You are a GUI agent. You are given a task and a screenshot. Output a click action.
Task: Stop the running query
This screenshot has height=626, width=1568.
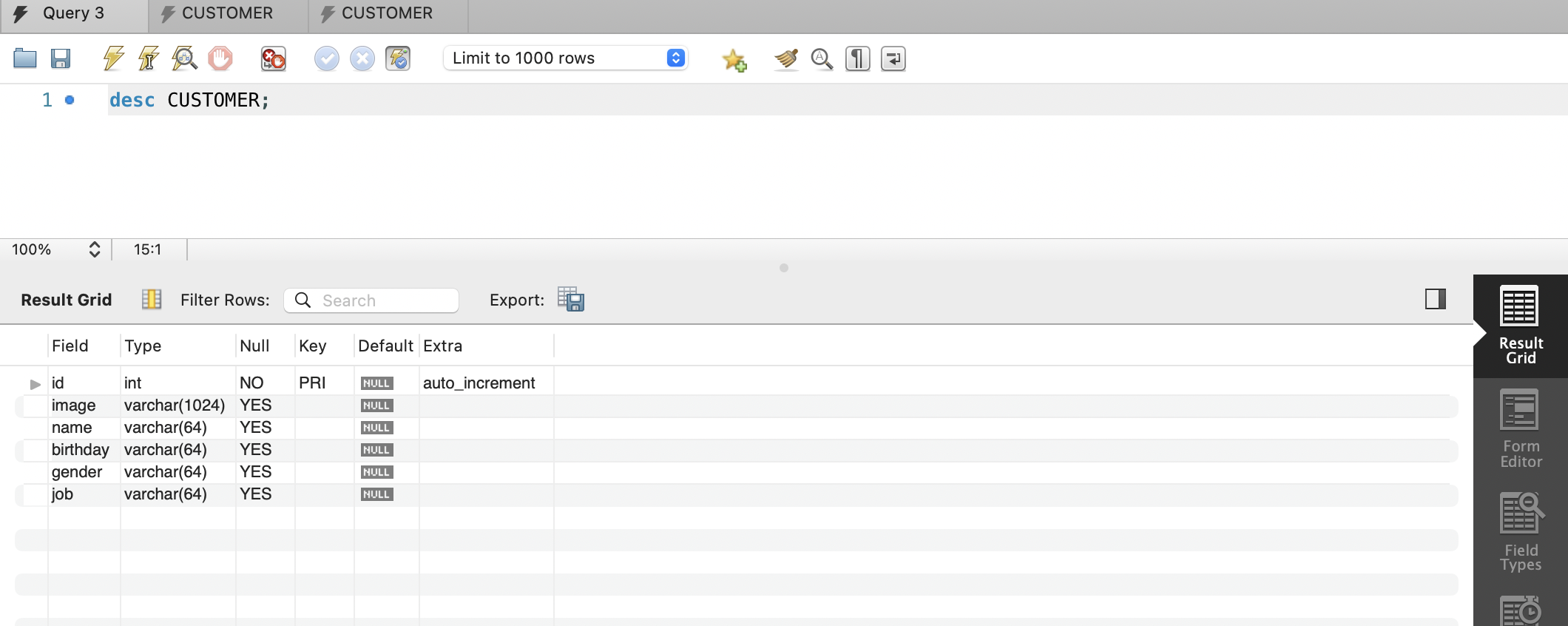220,58
